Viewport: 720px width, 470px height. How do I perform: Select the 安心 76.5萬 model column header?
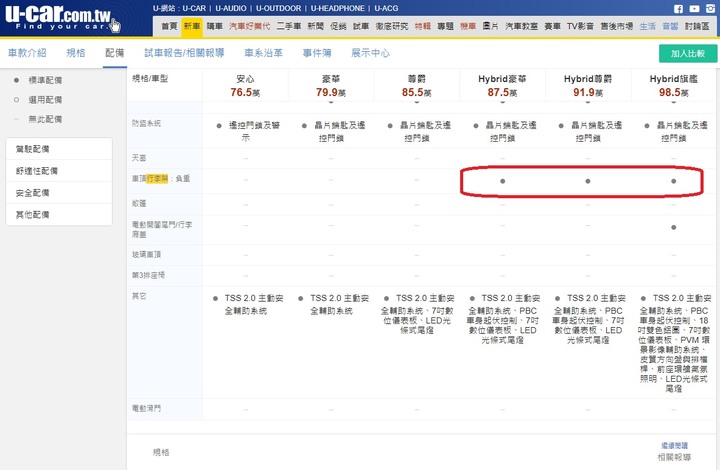point(245,86)
